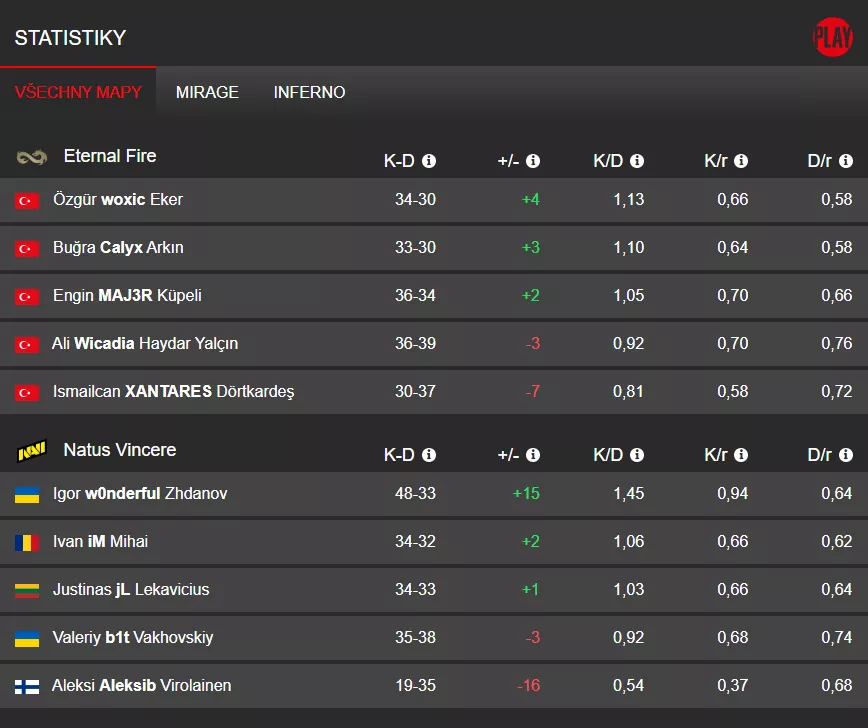Click the Ukrainian flag next to w0nderful
Image resolution: width=868 pixels, height=728 pixels.
[26, 494]
